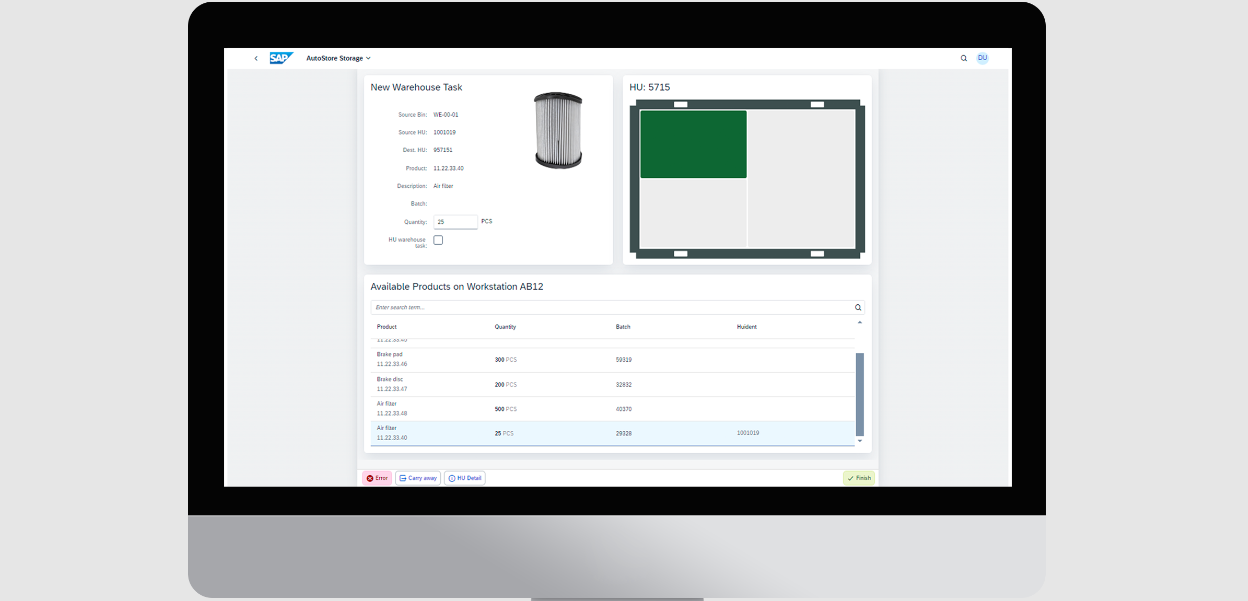The image size is (1248, 601).
Task: Select the green compartment of HU 5715
Action: [x=693, y=144]
